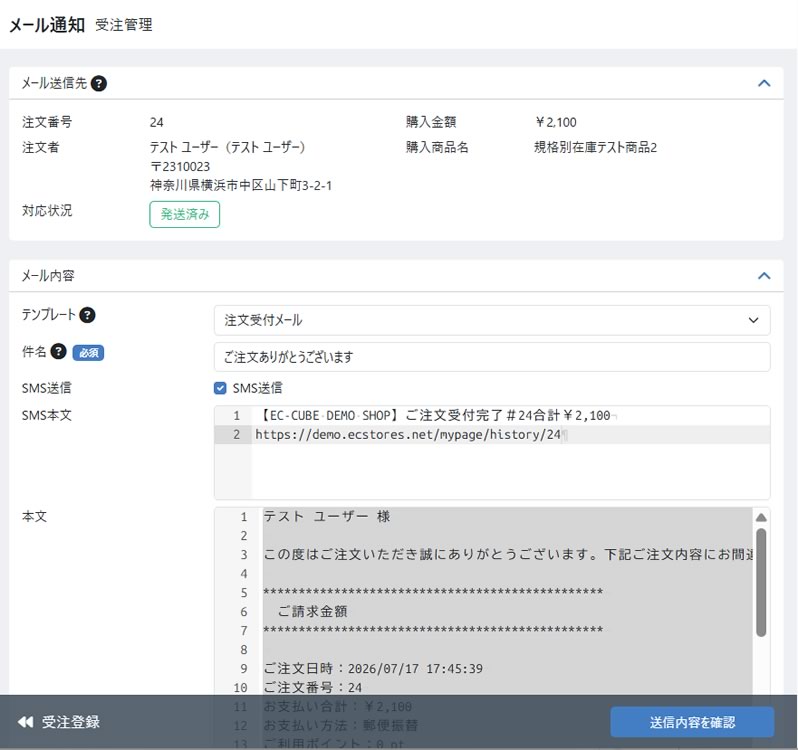This screenshot has height=750, width=798.
Task: Click the order number value 24
Action: [x=156, y=122]
